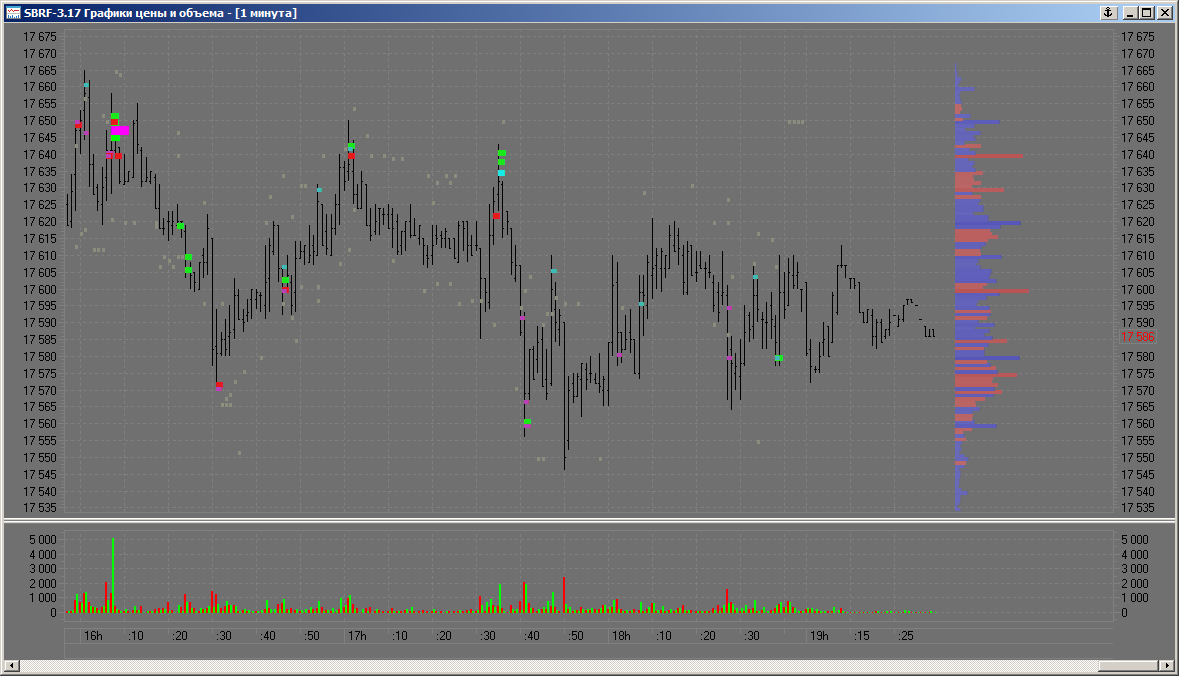Maximize the SBRF-3.17 chart window
This screenshot has height=676, width=1179.
click(1147, 13)
